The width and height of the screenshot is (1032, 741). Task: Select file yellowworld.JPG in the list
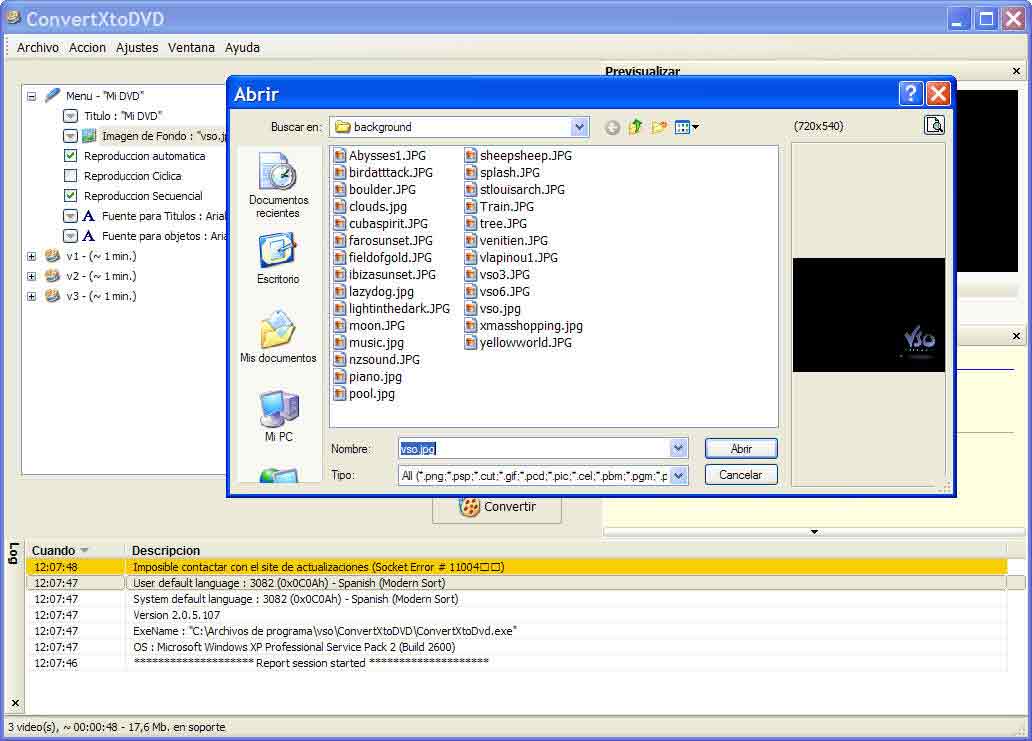(519, 343)
